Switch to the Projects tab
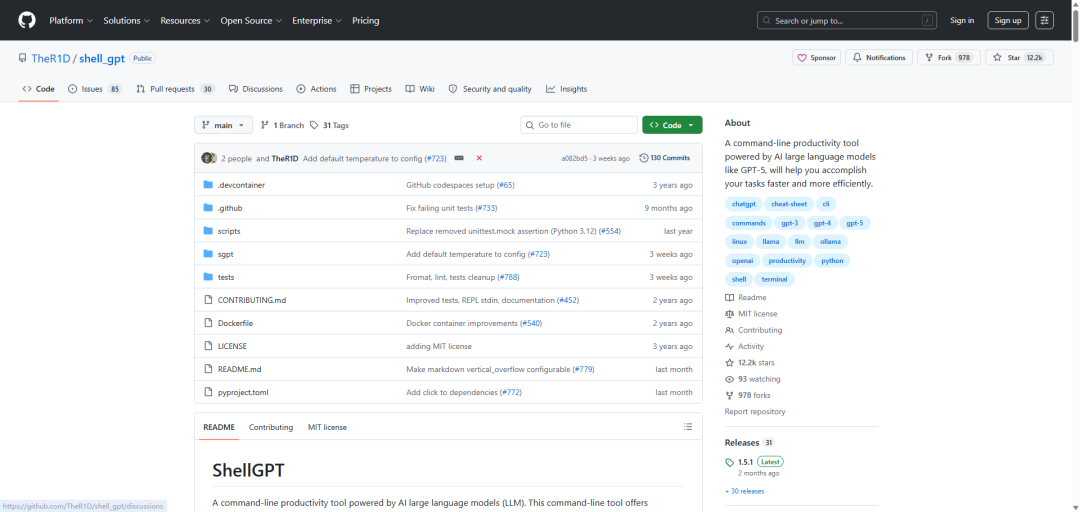The height and width of the screenshot is (512, 1080). point(371,89)
